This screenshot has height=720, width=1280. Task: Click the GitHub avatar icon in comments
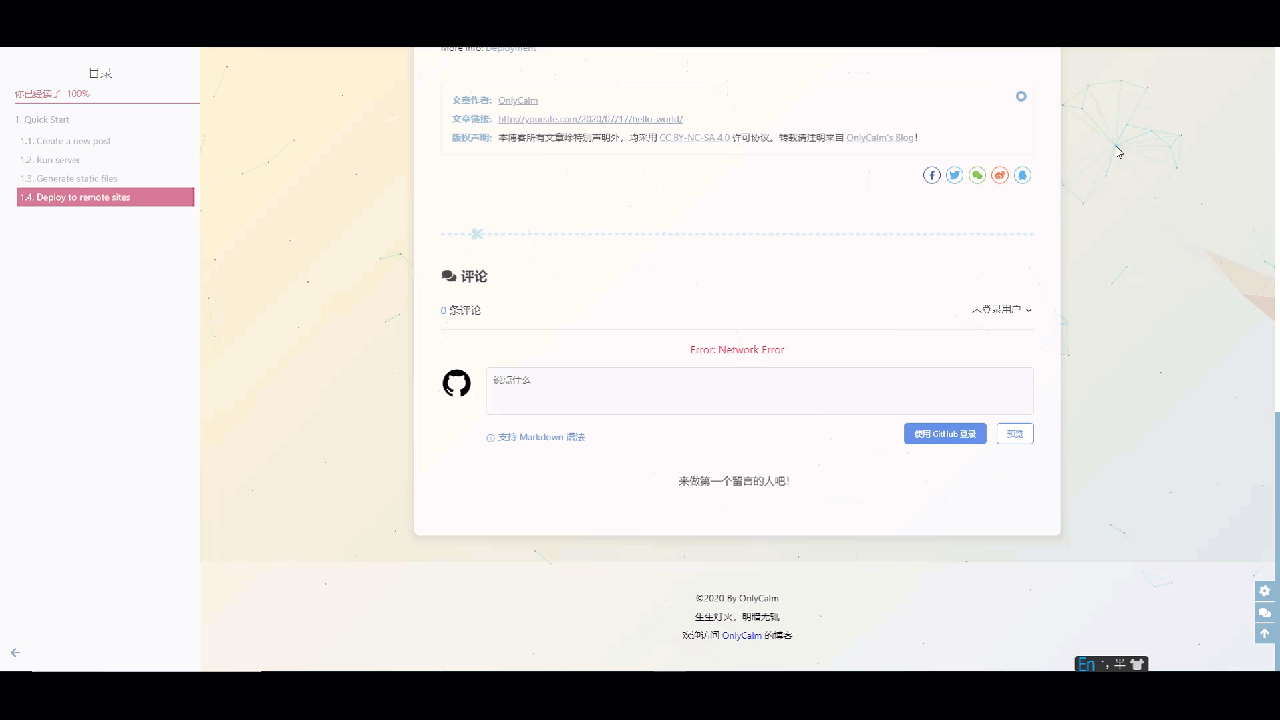point(456,383)
